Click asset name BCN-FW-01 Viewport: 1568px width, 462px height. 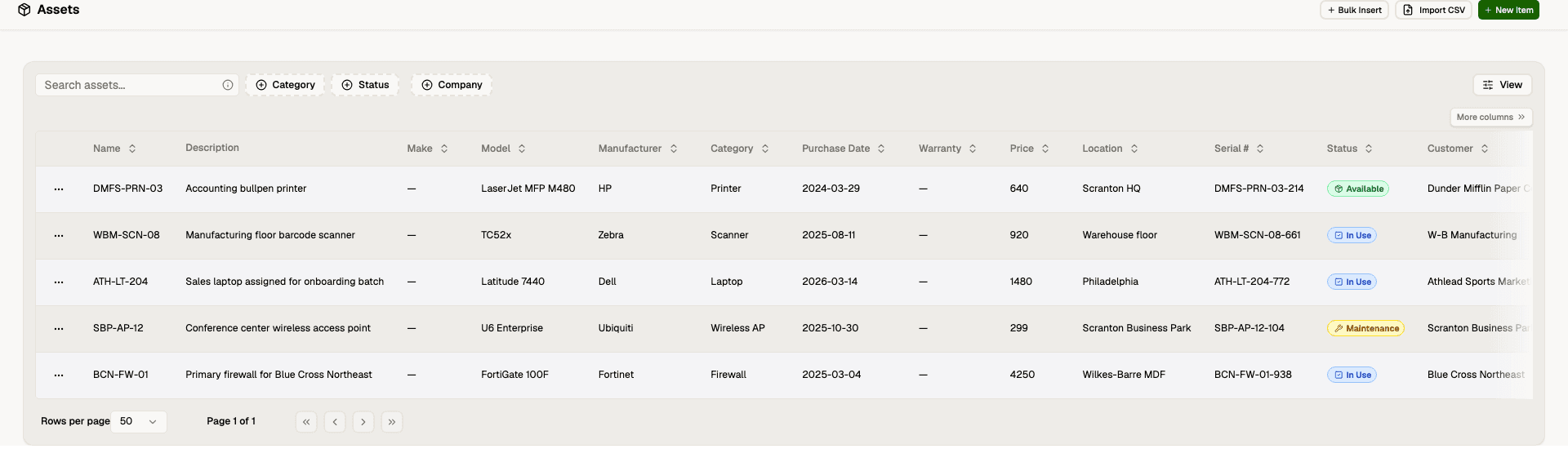(121, 375)
